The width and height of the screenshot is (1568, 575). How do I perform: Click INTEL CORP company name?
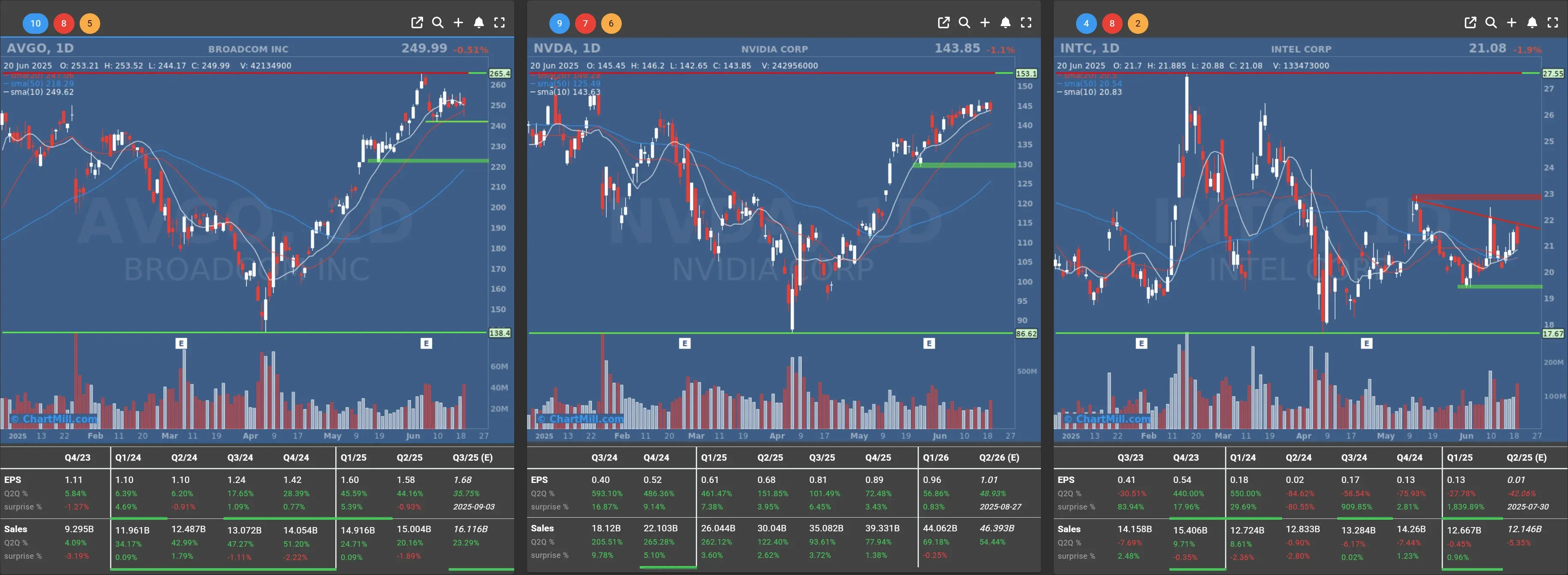pos(1301,49)
